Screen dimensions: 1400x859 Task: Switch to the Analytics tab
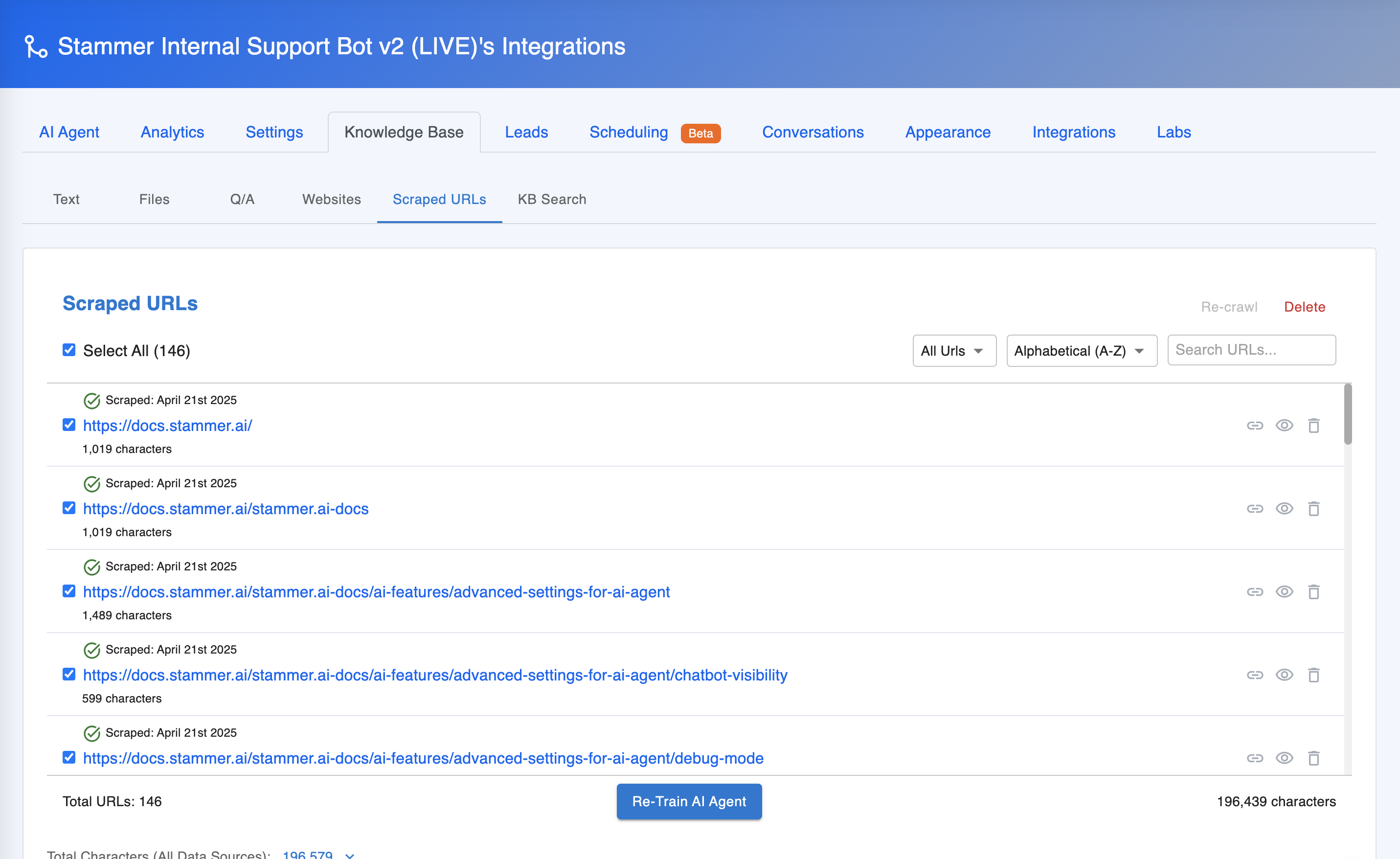point(172,132)
